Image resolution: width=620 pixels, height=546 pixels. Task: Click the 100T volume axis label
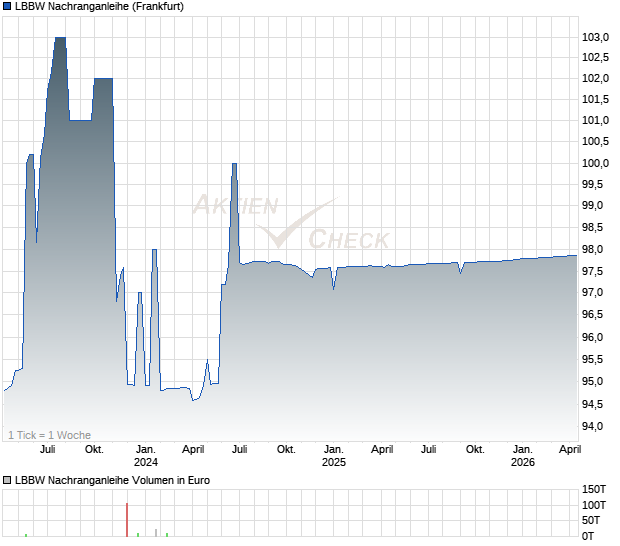(x=594, y=505)
